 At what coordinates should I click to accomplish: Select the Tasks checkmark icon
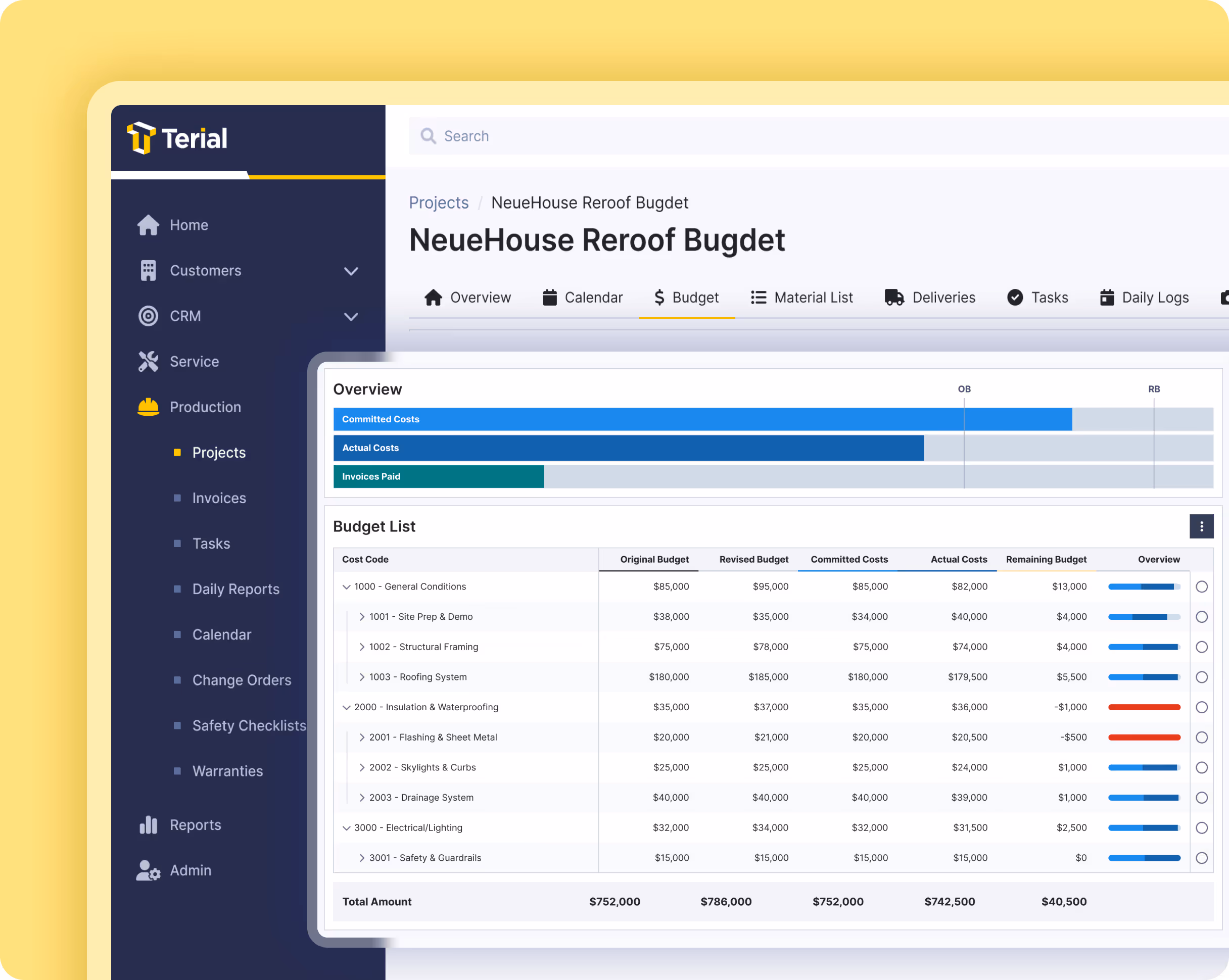(1016, 297)
